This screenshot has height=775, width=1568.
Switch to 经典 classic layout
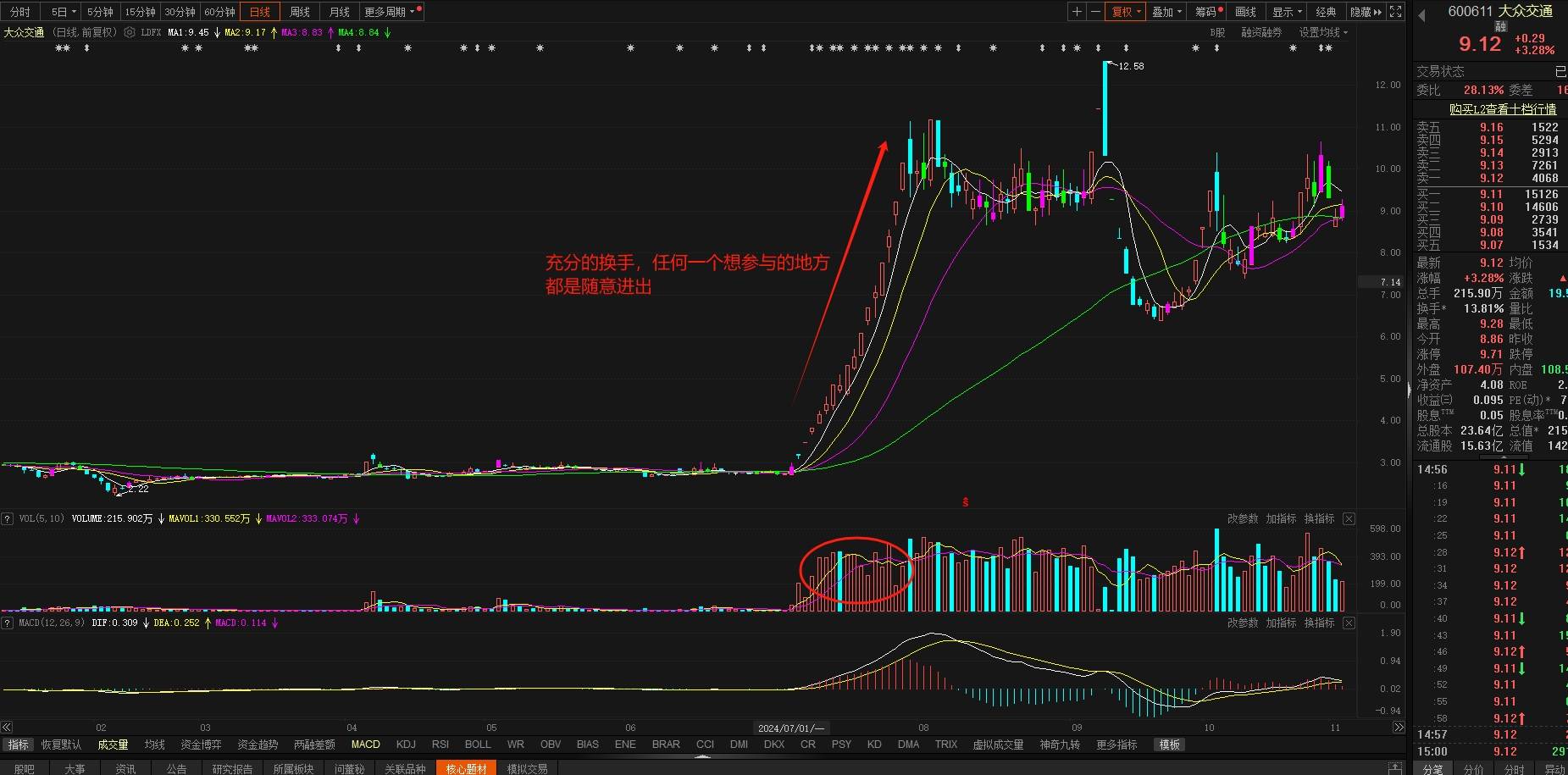point(1326,12)
